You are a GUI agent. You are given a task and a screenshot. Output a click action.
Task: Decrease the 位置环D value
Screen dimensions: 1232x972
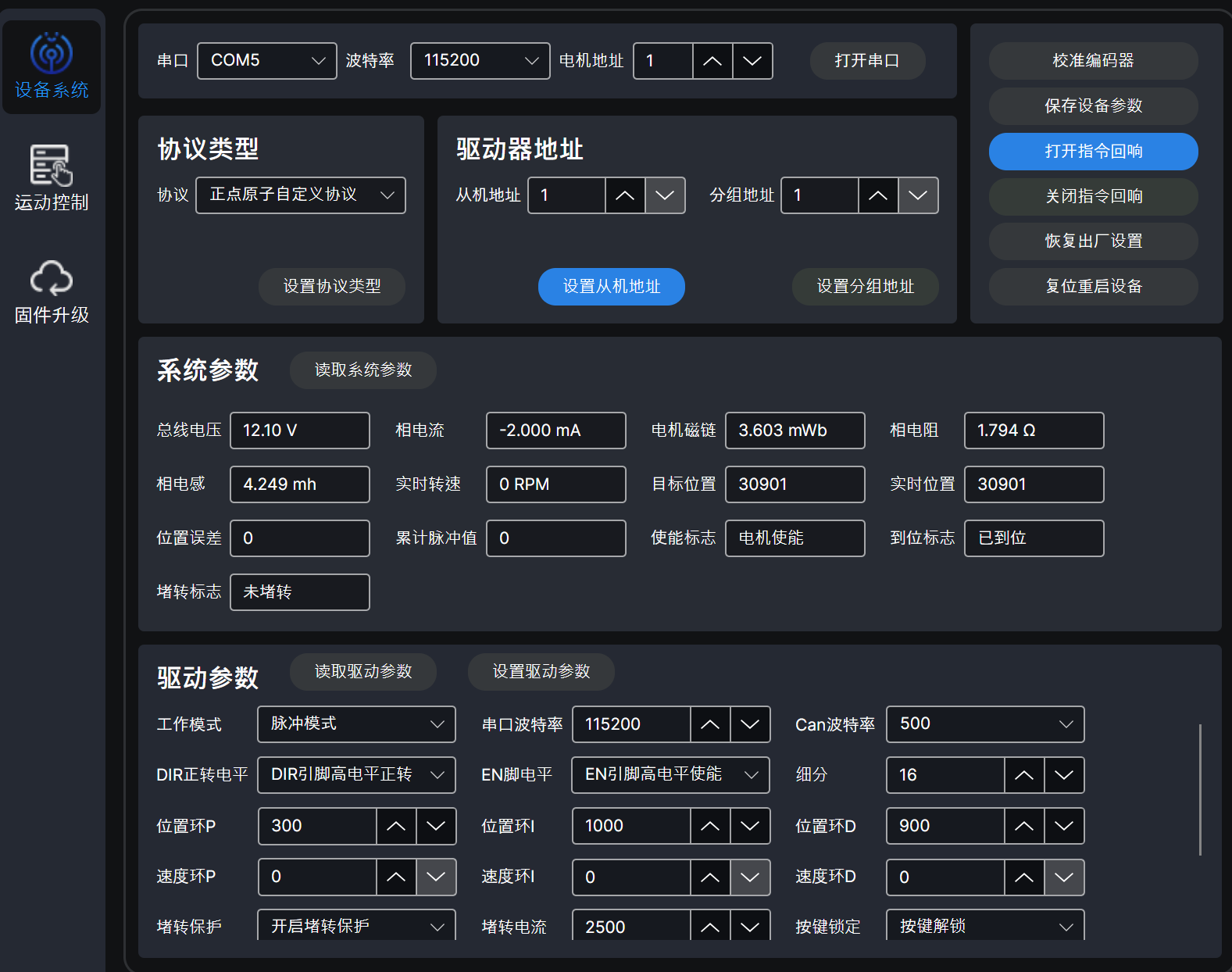coord(1064,827)
